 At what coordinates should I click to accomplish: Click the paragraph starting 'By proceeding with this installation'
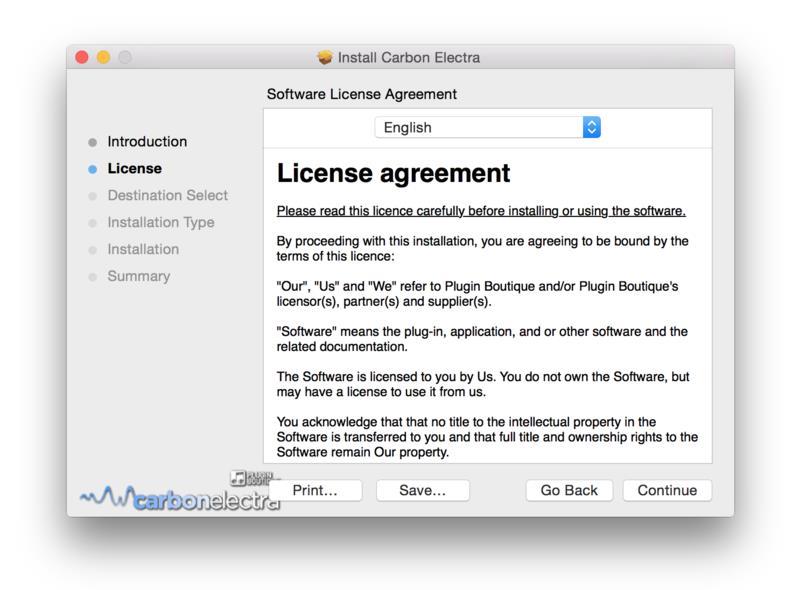click(x=483, y=249)
